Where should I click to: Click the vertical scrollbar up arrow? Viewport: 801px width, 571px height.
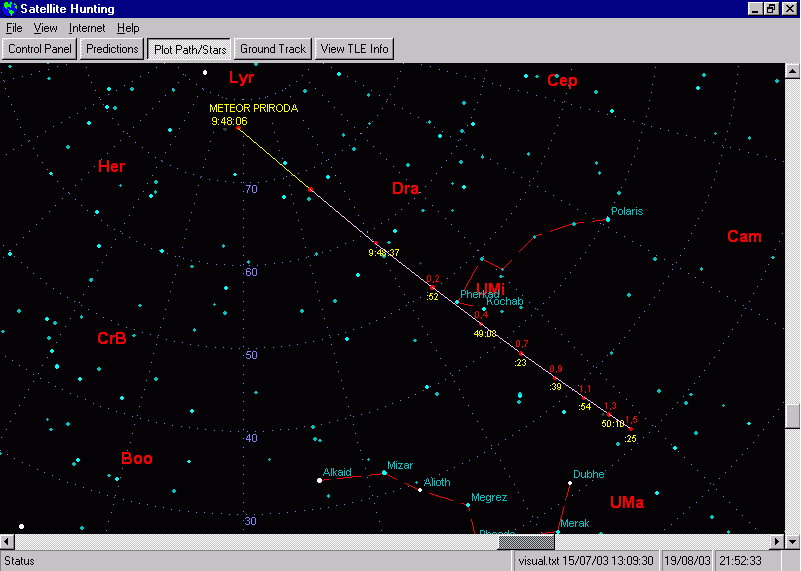point(792,70)
